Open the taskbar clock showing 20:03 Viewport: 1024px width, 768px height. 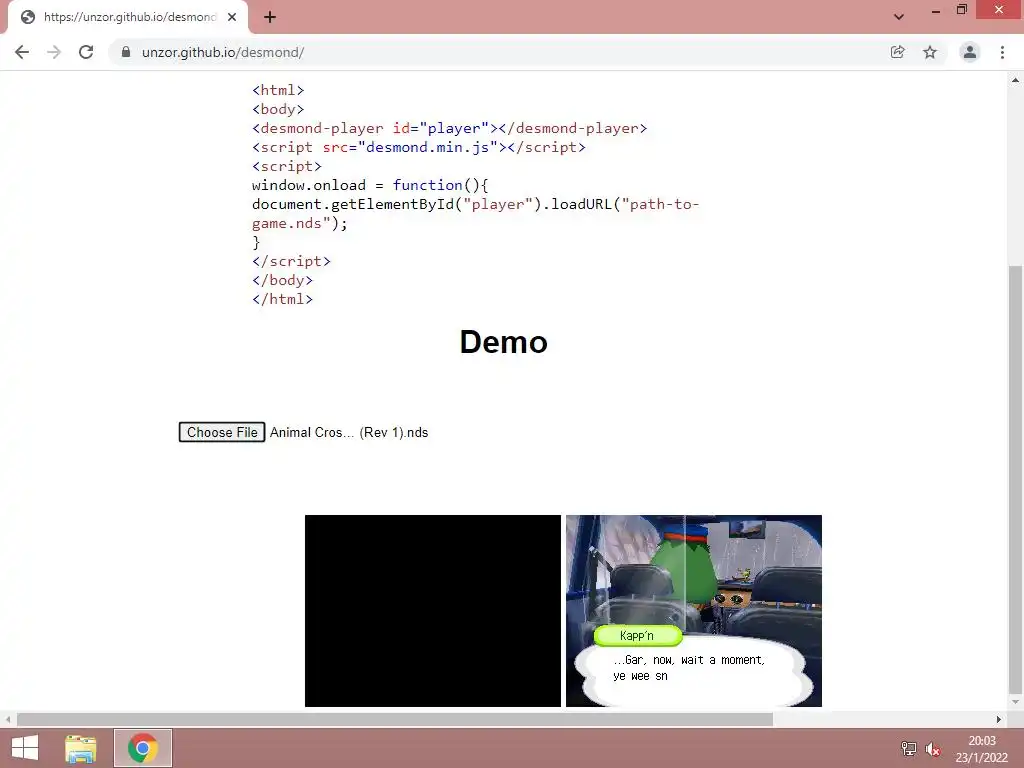(982, 749)
